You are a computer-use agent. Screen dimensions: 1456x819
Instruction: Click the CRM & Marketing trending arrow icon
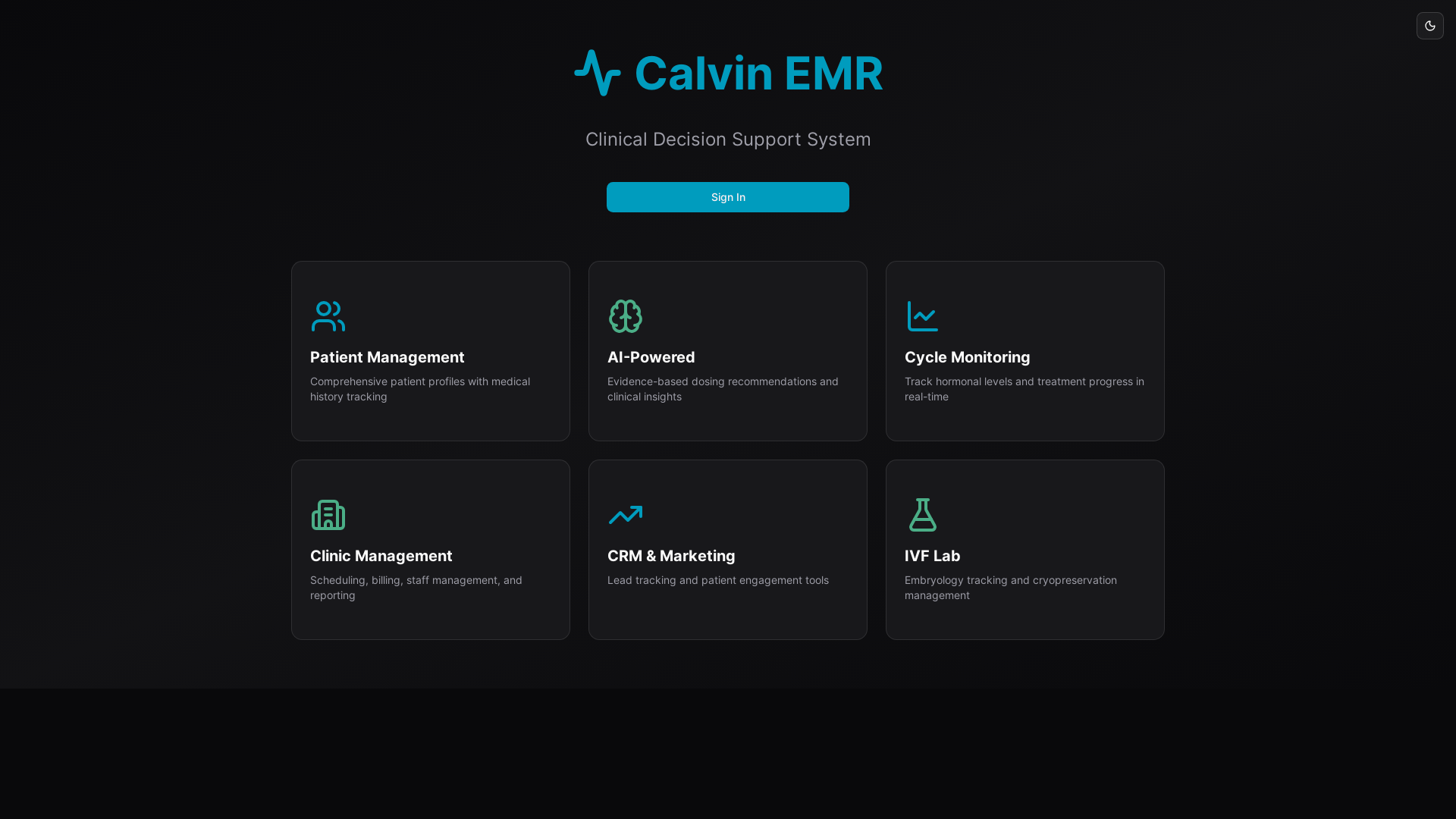[626, 515]
